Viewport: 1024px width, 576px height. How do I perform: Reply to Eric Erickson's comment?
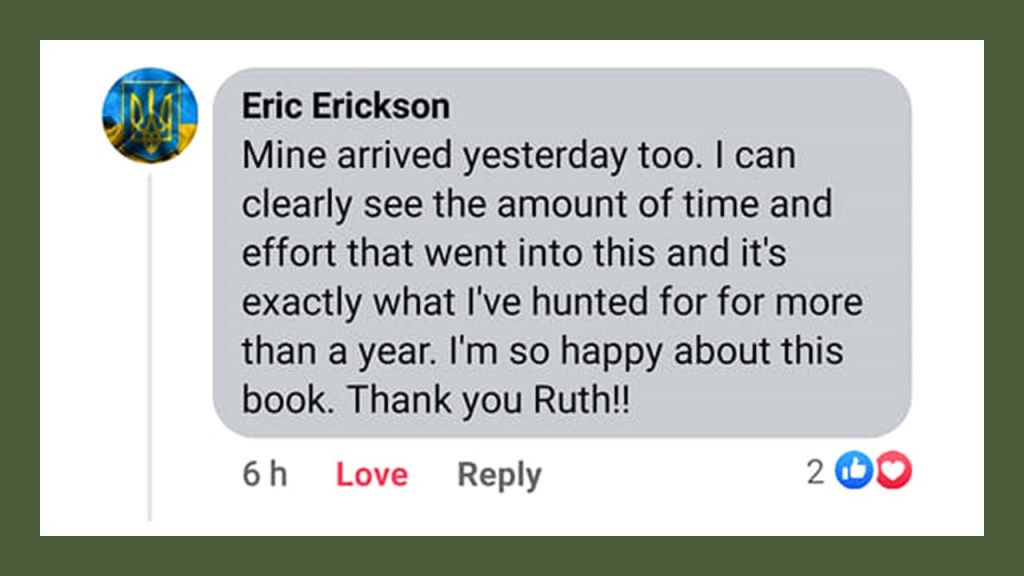pos(499,474)
